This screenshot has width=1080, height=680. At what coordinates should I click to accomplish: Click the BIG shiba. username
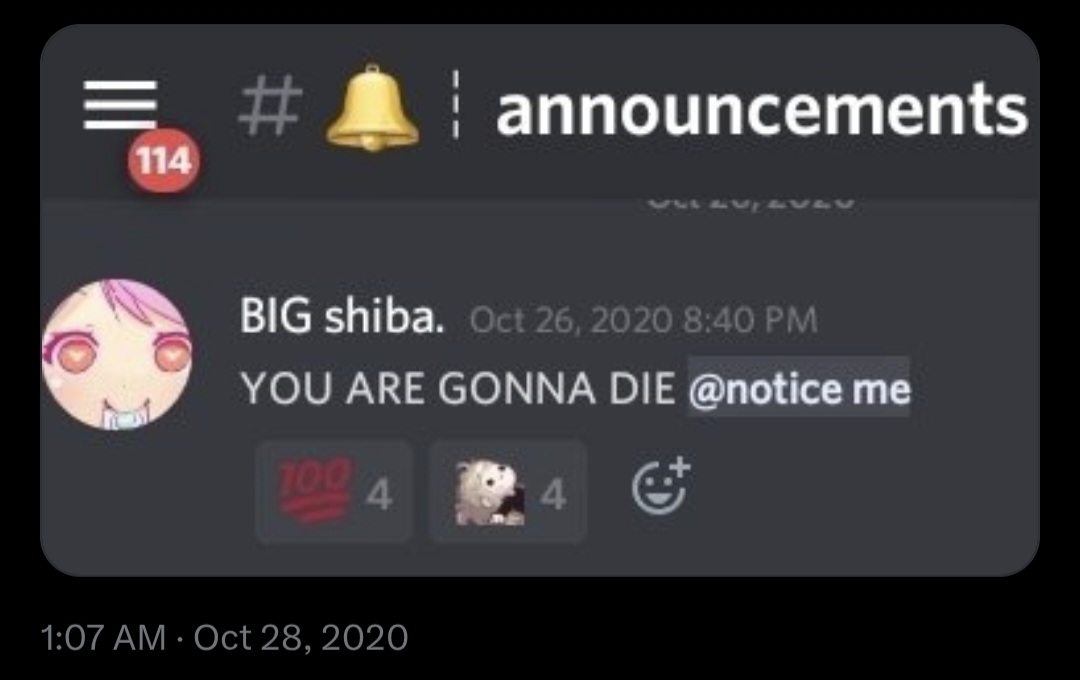pyautogui.click(x=342, y=318)
